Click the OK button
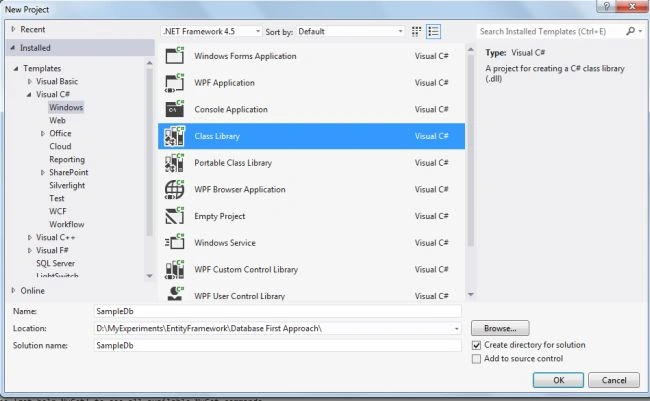 click(x=558, y=380)
